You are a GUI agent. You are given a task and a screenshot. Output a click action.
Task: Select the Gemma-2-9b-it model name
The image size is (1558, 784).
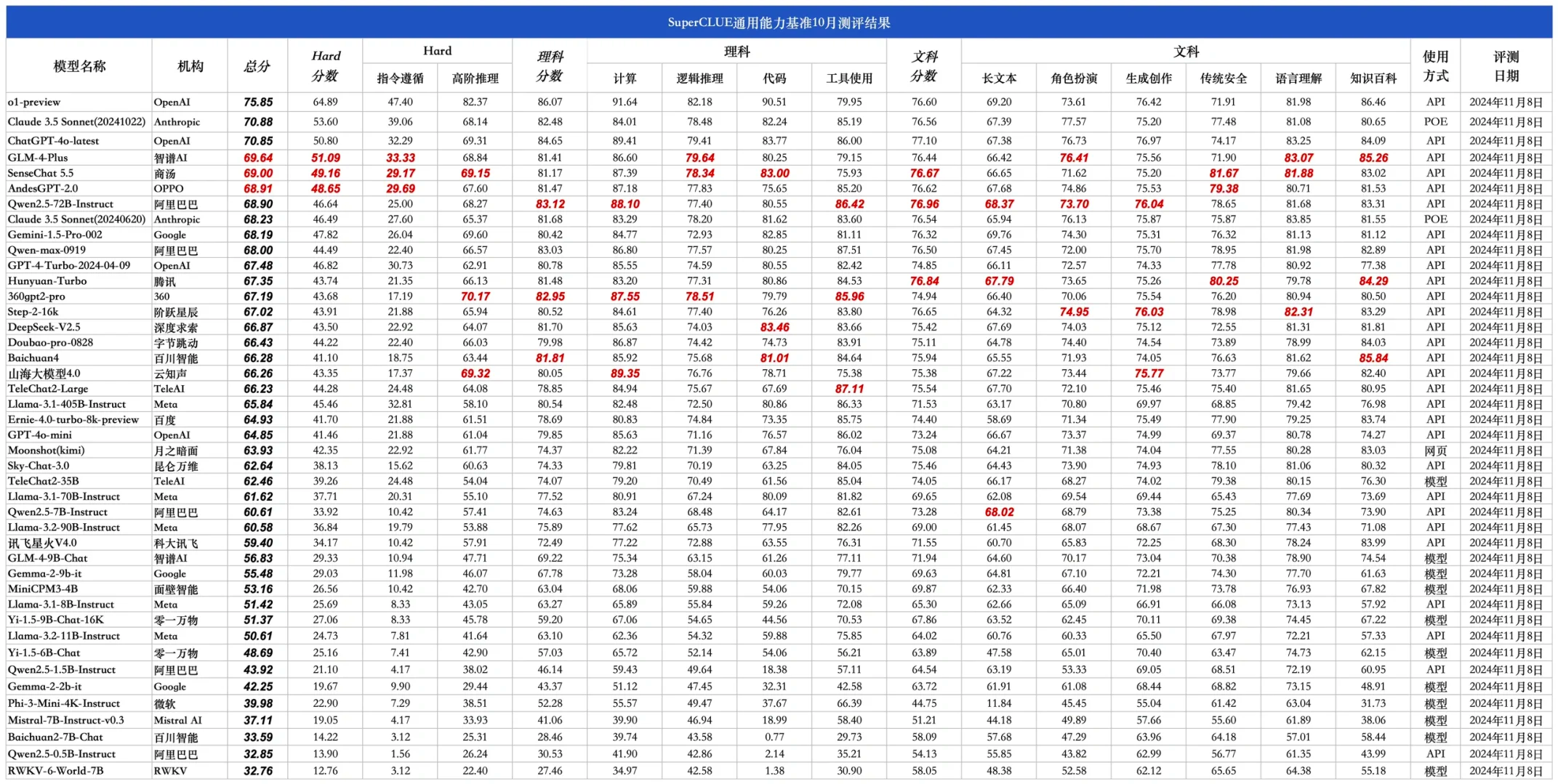pyautogui.click(x=45, y=573)
